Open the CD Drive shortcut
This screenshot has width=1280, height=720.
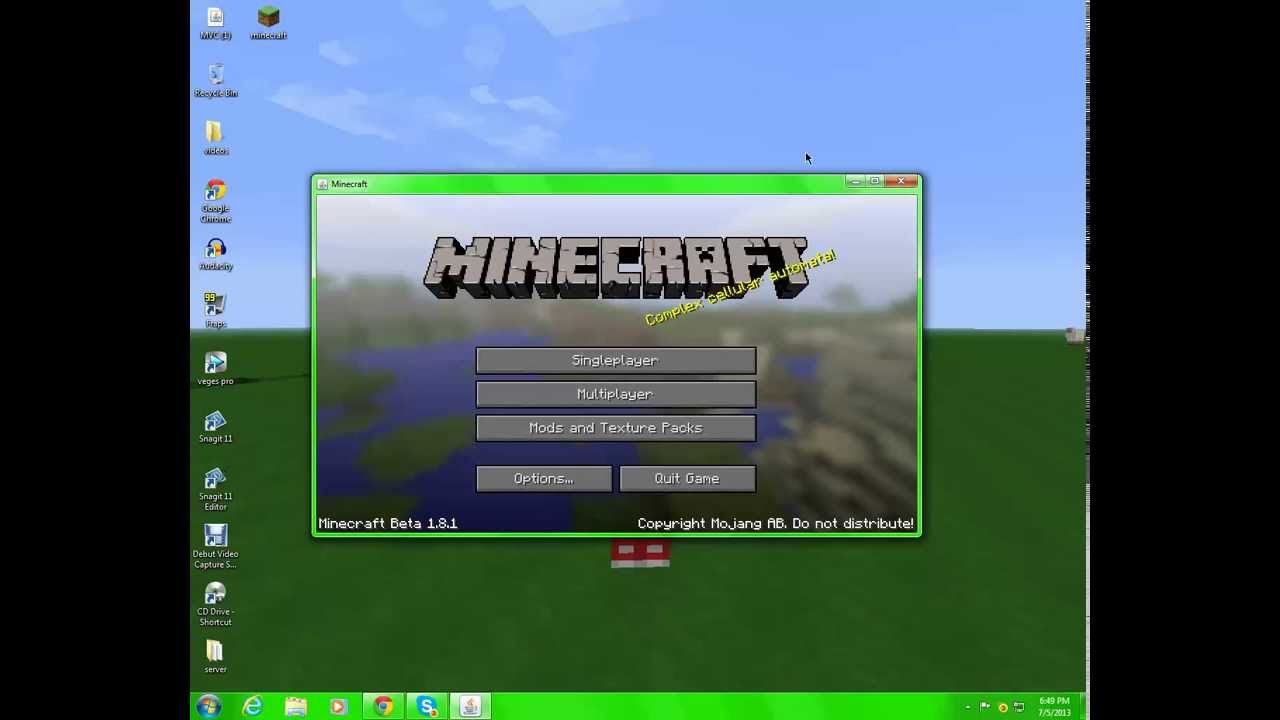pyautogui.click(x=215, y=605)
